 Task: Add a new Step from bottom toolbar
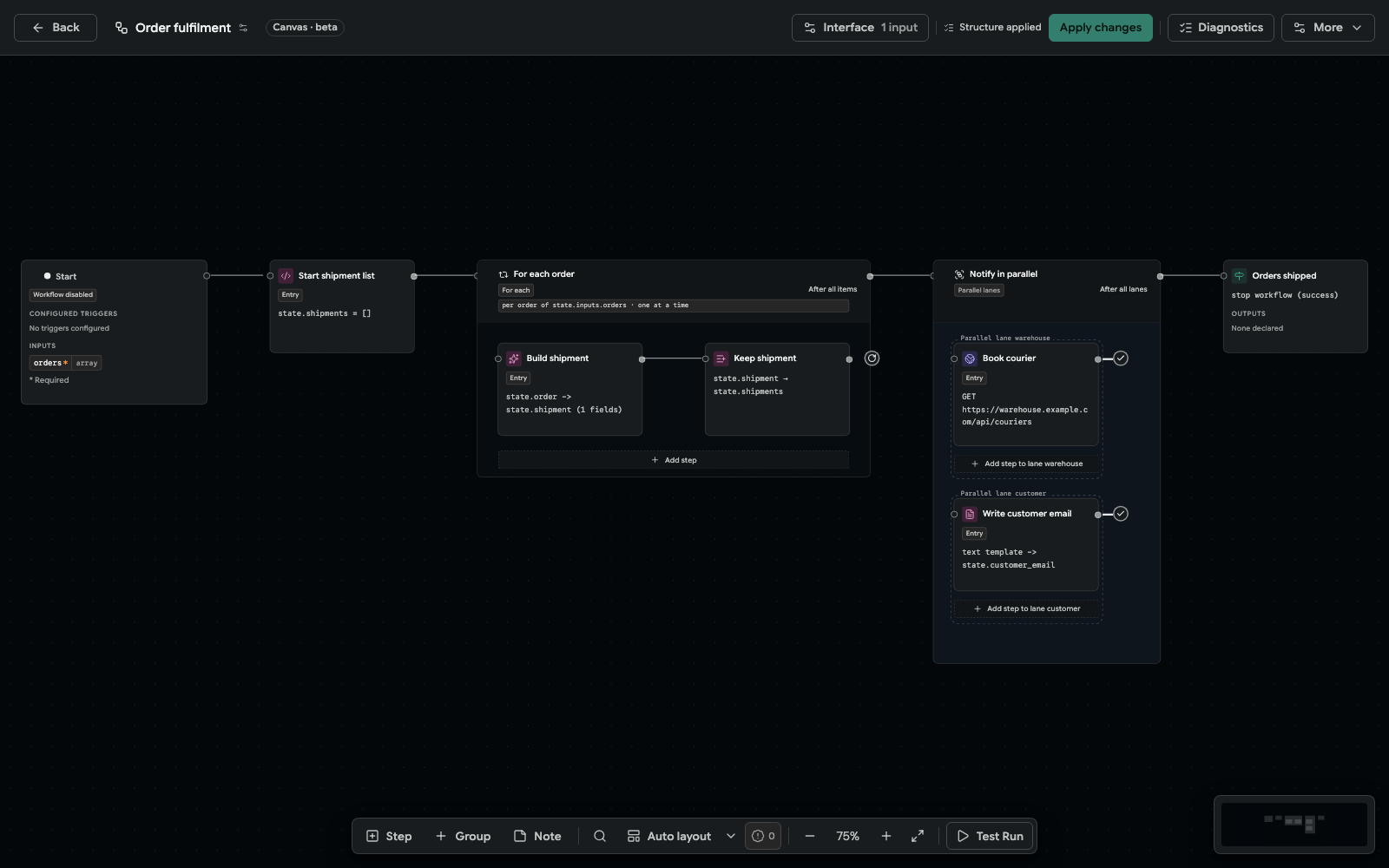tap(389, 836)
